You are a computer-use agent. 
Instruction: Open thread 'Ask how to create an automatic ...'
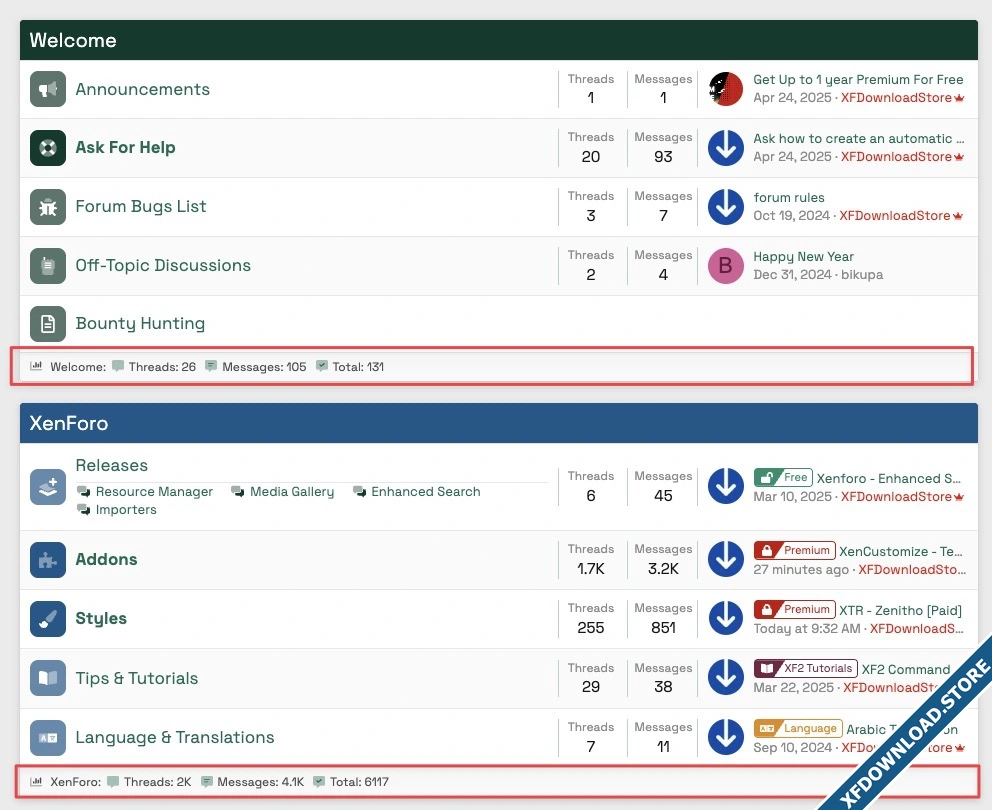(x=859, y=139)
